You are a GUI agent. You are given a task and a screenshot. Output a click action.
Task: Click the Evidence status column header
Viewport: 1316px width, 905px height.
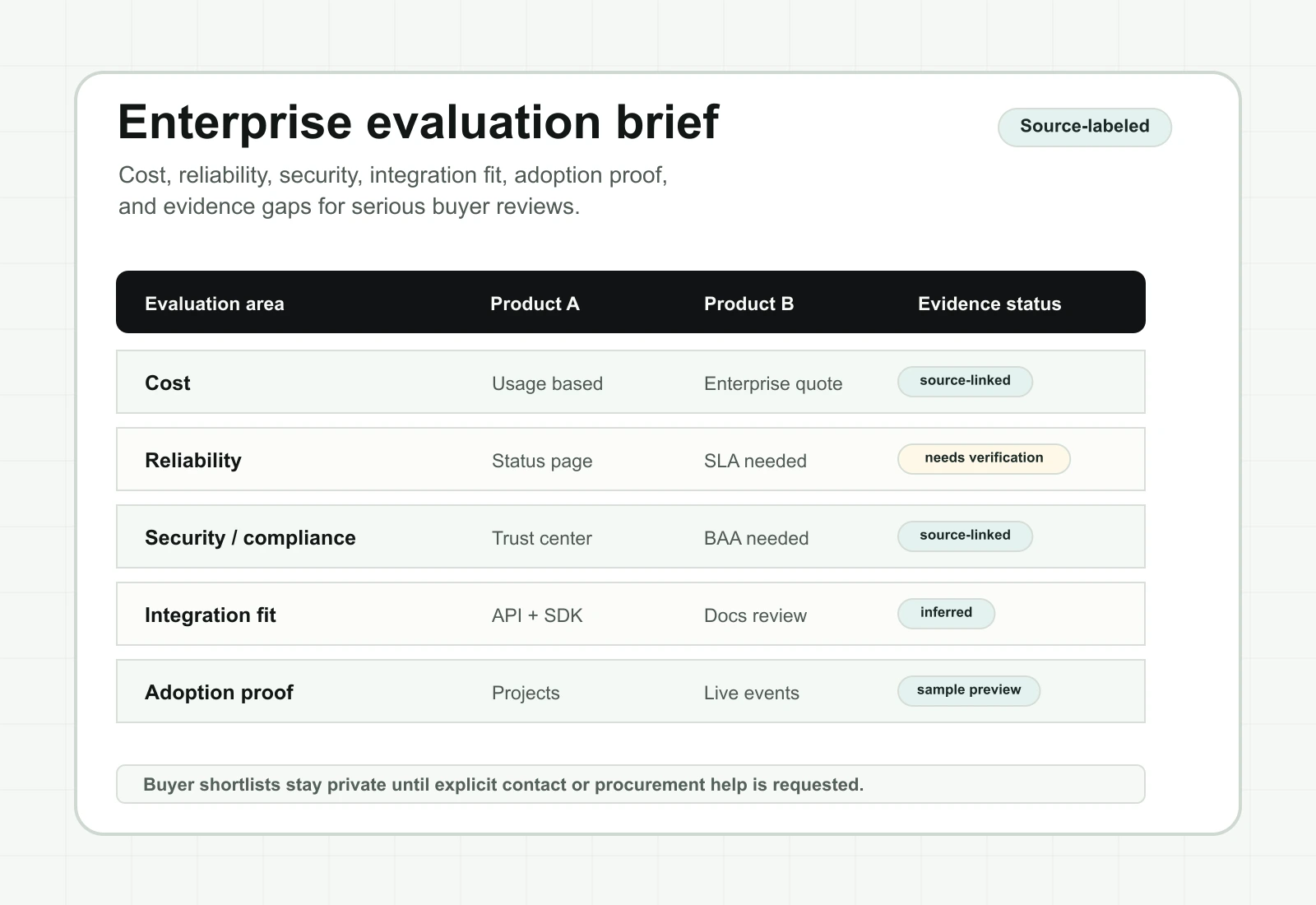[989, 304]
